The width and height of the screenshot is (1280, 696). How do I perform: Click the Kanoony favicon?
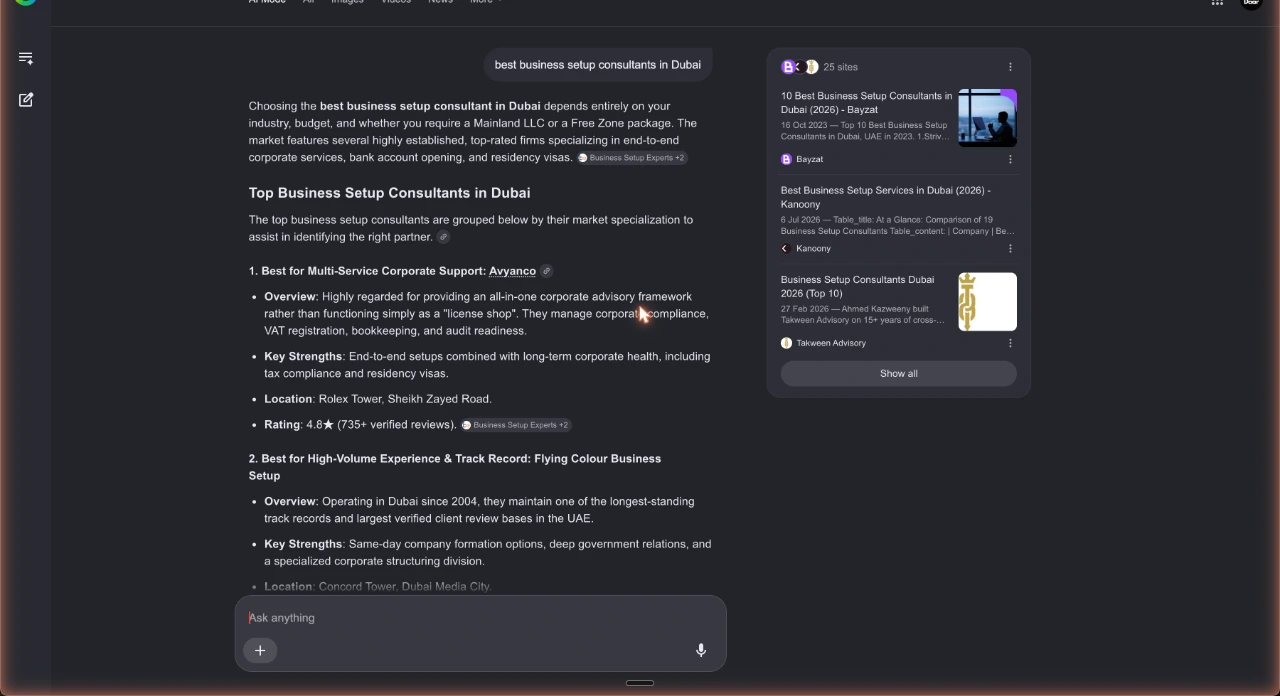tap(786, 248)
